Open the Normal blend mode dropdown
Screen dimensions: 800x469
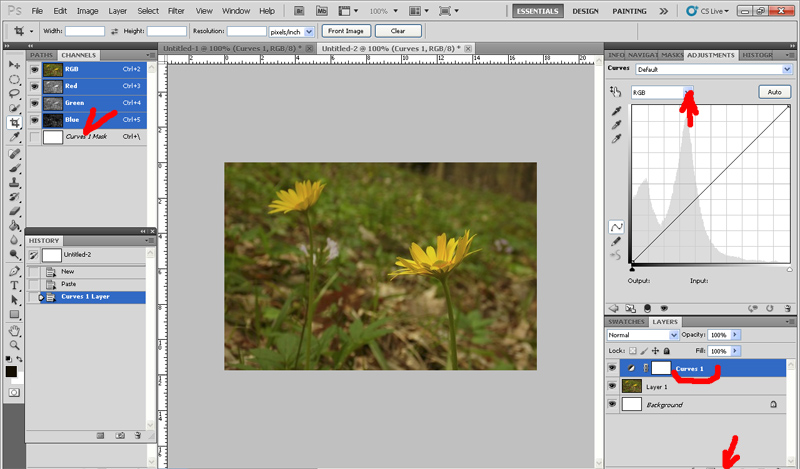pyautogui.click(x=672, y=335)
